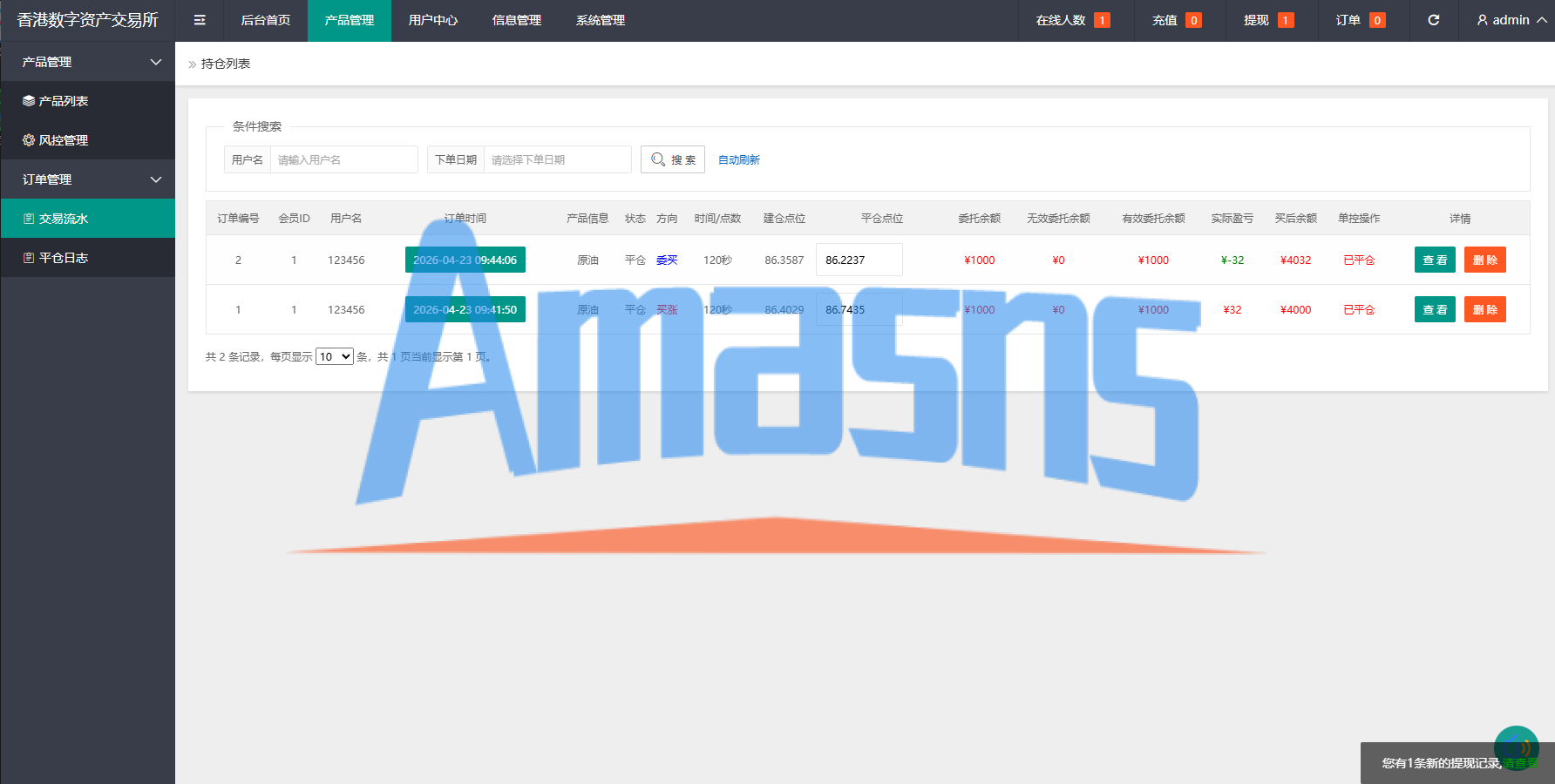
Task: Click the ¥4032 balance value
Action: pyautogui.click(x=1296, y=260)
